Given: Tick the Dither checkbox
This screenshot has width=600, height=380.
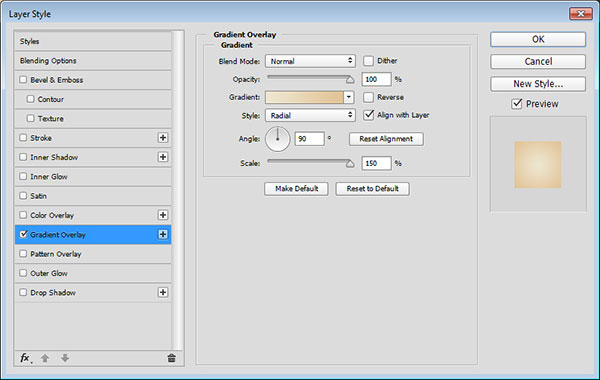Looking at the screenshot, I should (368, 61).
